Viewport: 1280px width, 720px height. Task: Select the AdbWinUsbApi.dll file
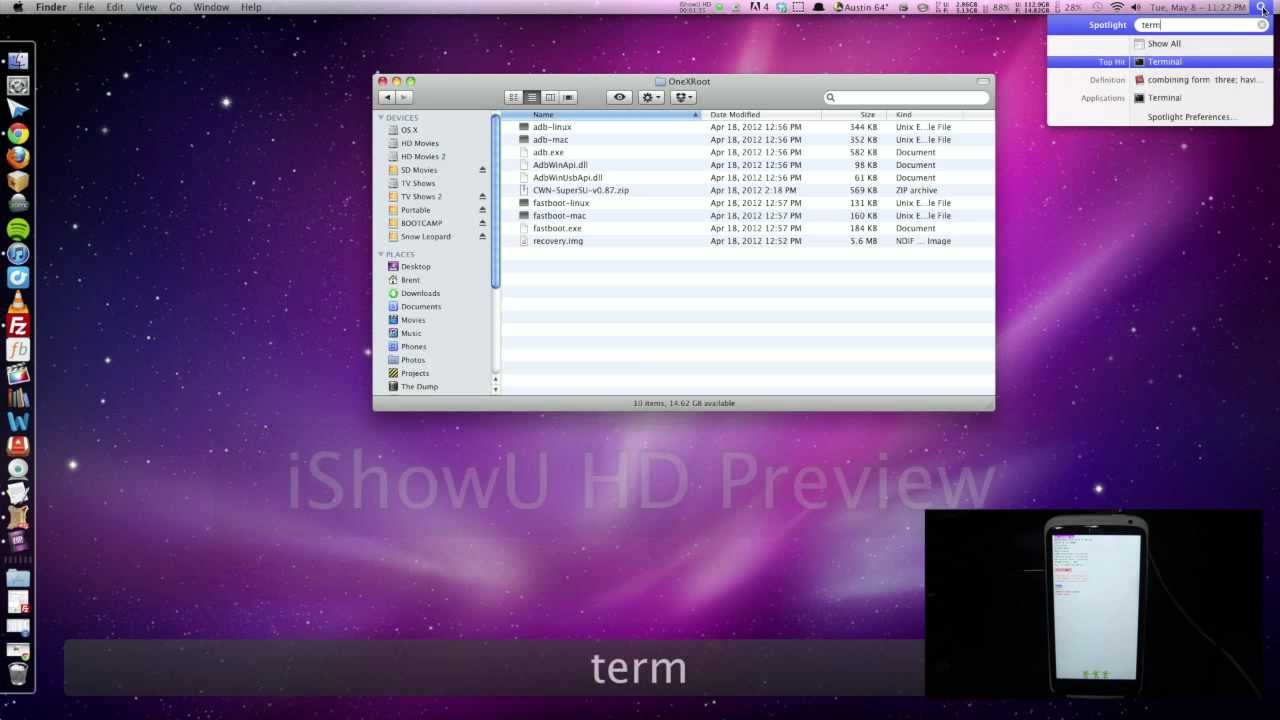567,178
